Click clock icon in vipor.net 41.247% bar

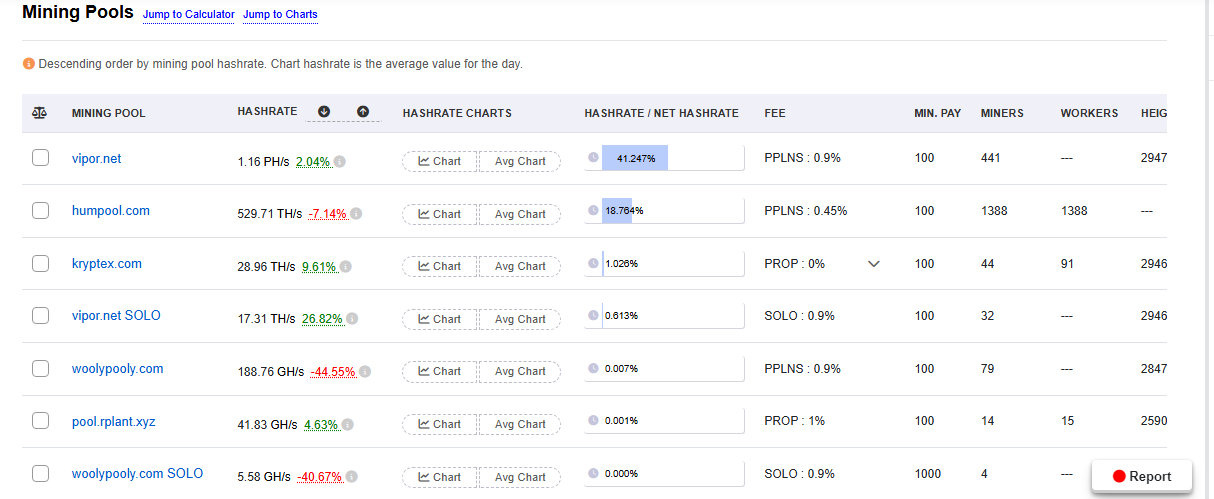click(594, 158)
